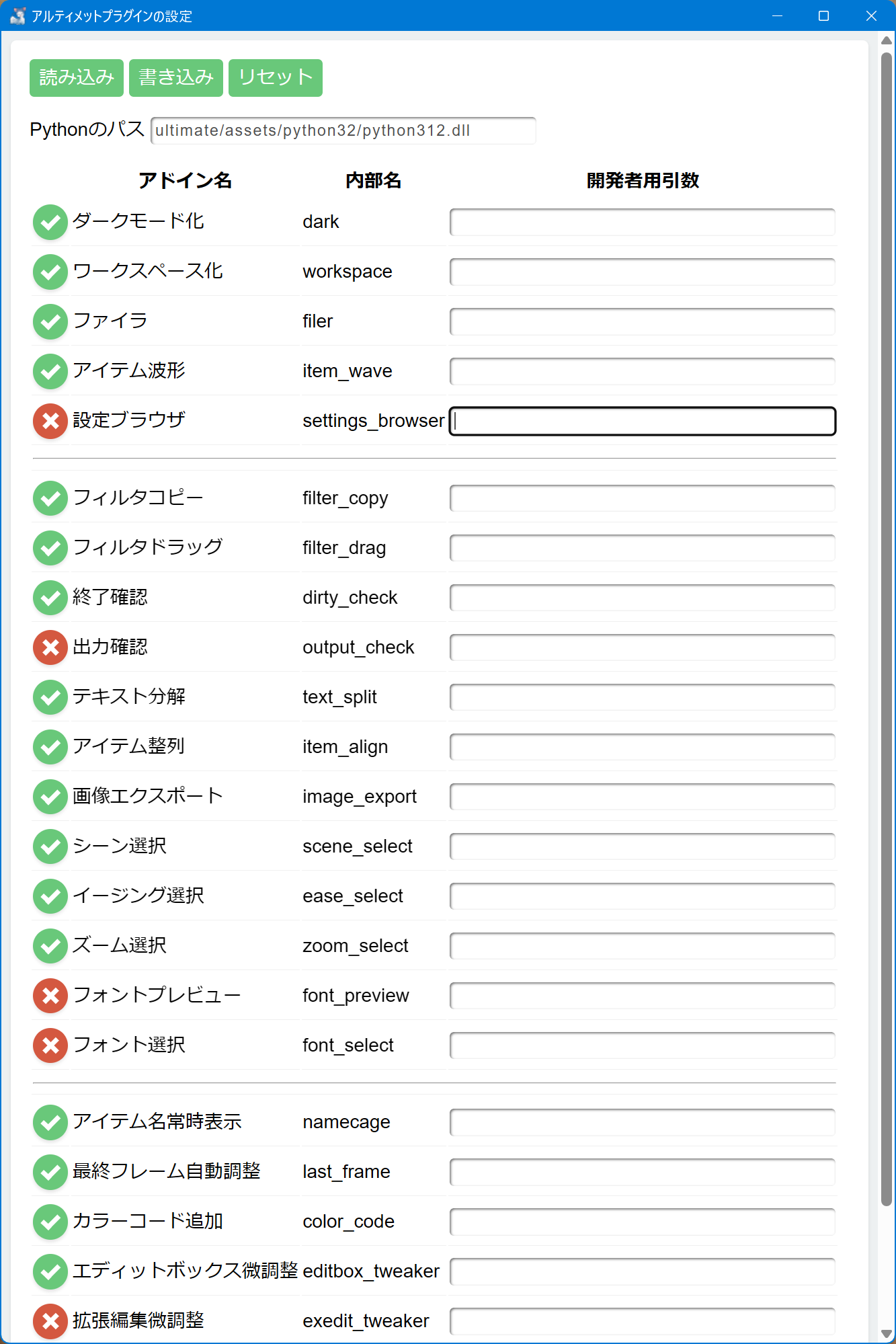
Task: Click the 書き込み (write) button
Action: point(176,78)
